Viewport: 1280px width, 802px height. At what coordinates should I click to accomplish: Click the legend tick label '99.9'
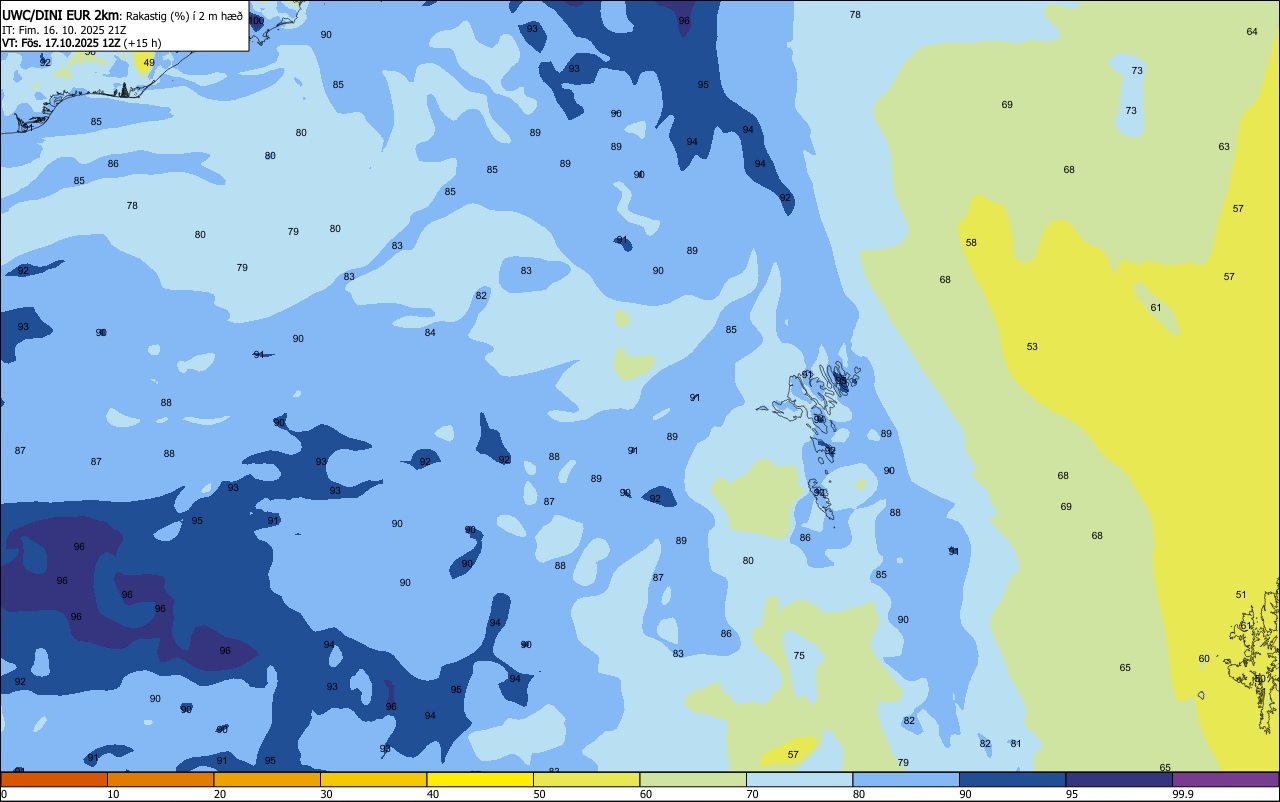click(1183, 794)
